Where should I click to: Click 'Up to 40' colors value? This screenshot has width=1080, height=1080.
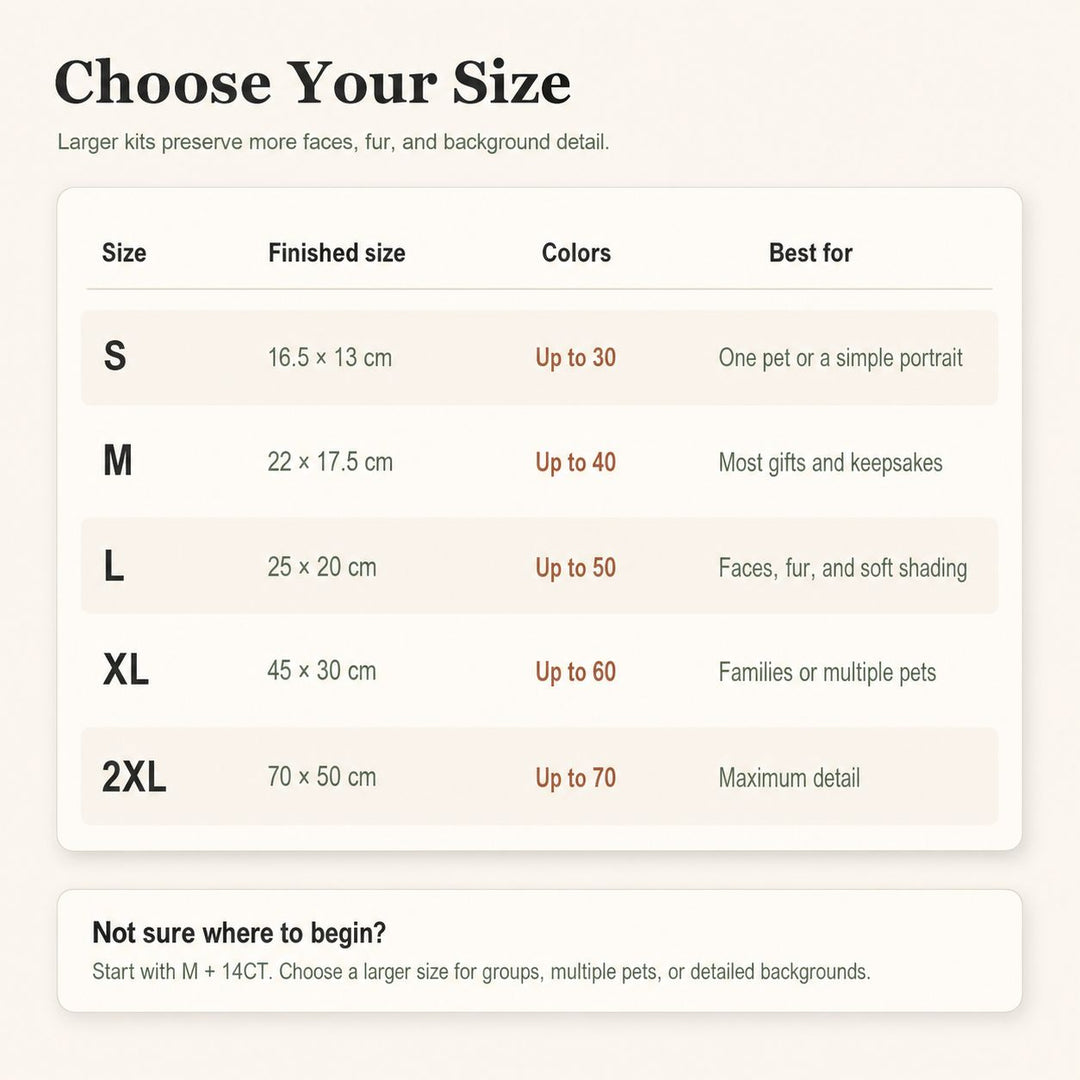pos(576,463)
